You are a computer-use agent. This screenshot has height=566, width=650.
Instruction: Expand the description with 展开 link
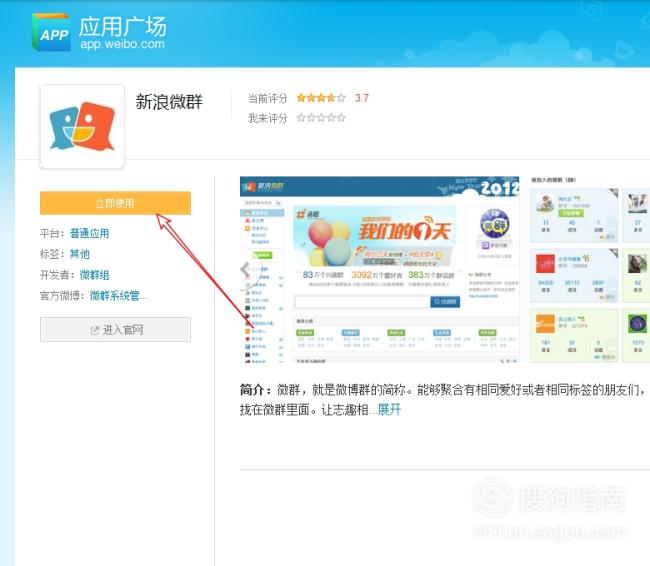click(x=389, y=410)
